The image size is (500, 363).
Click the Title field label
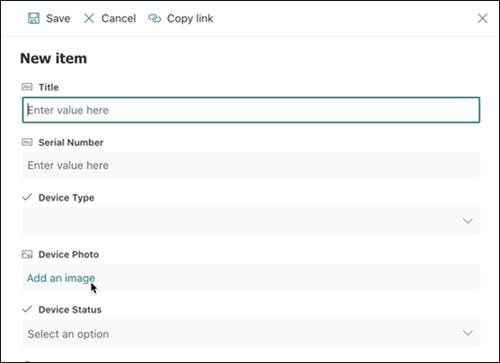(49, 87)
